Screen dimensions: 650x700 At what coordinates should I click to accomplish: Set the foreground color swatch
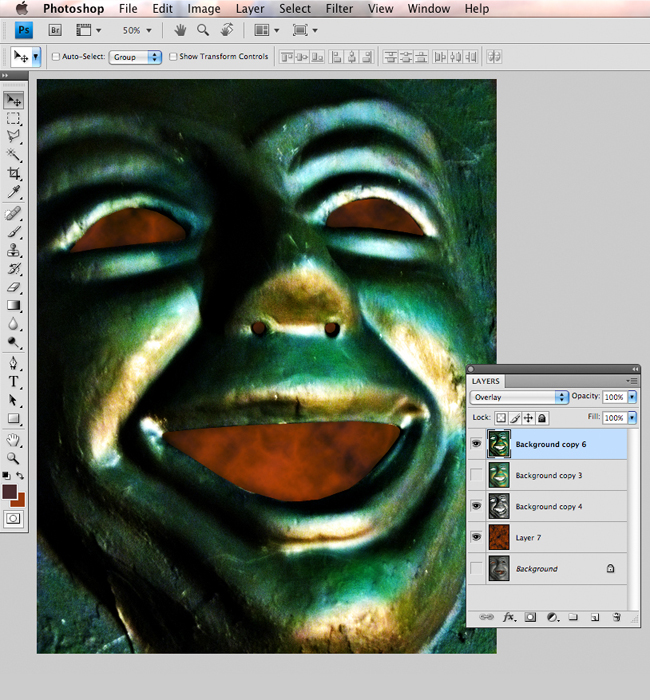coord(8,491)
